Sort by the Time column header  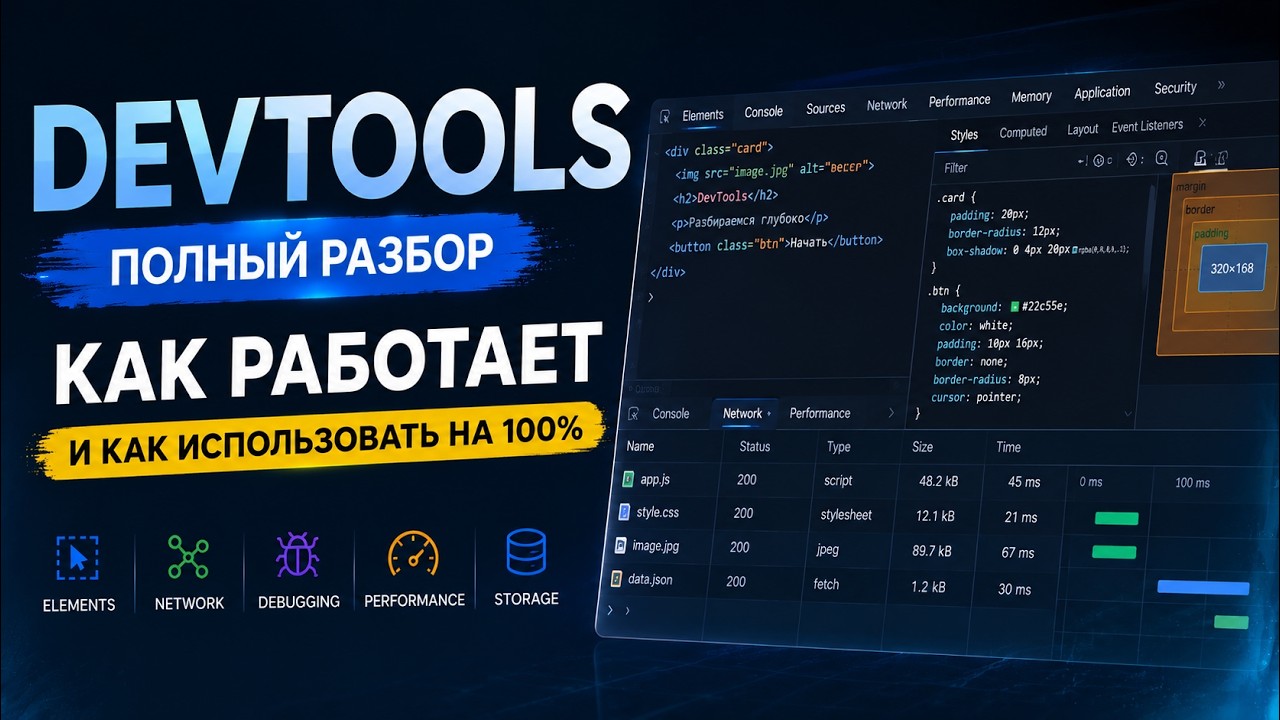point(1008,447)
